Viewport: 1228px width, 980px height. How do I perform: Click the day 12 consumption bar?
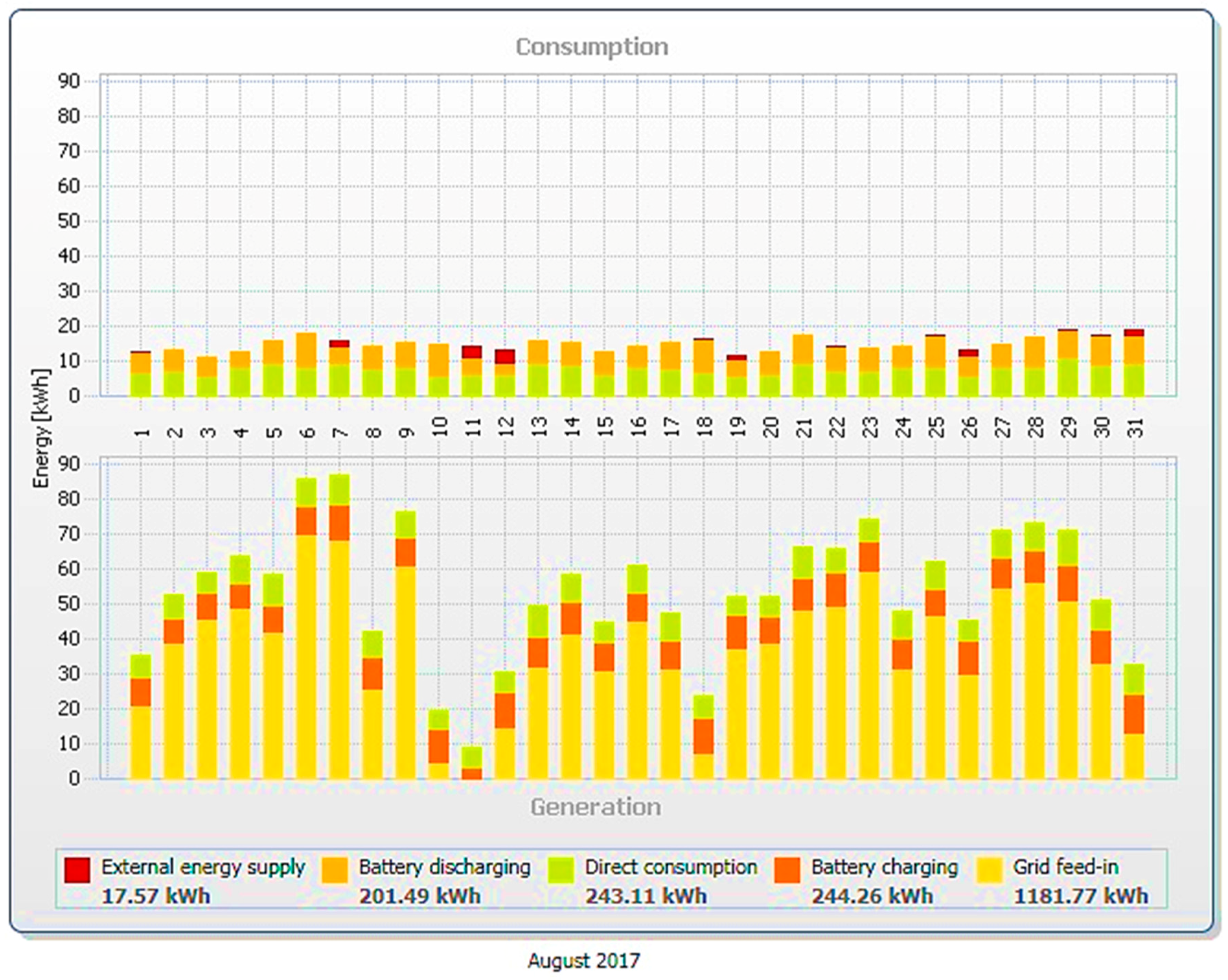505,373
